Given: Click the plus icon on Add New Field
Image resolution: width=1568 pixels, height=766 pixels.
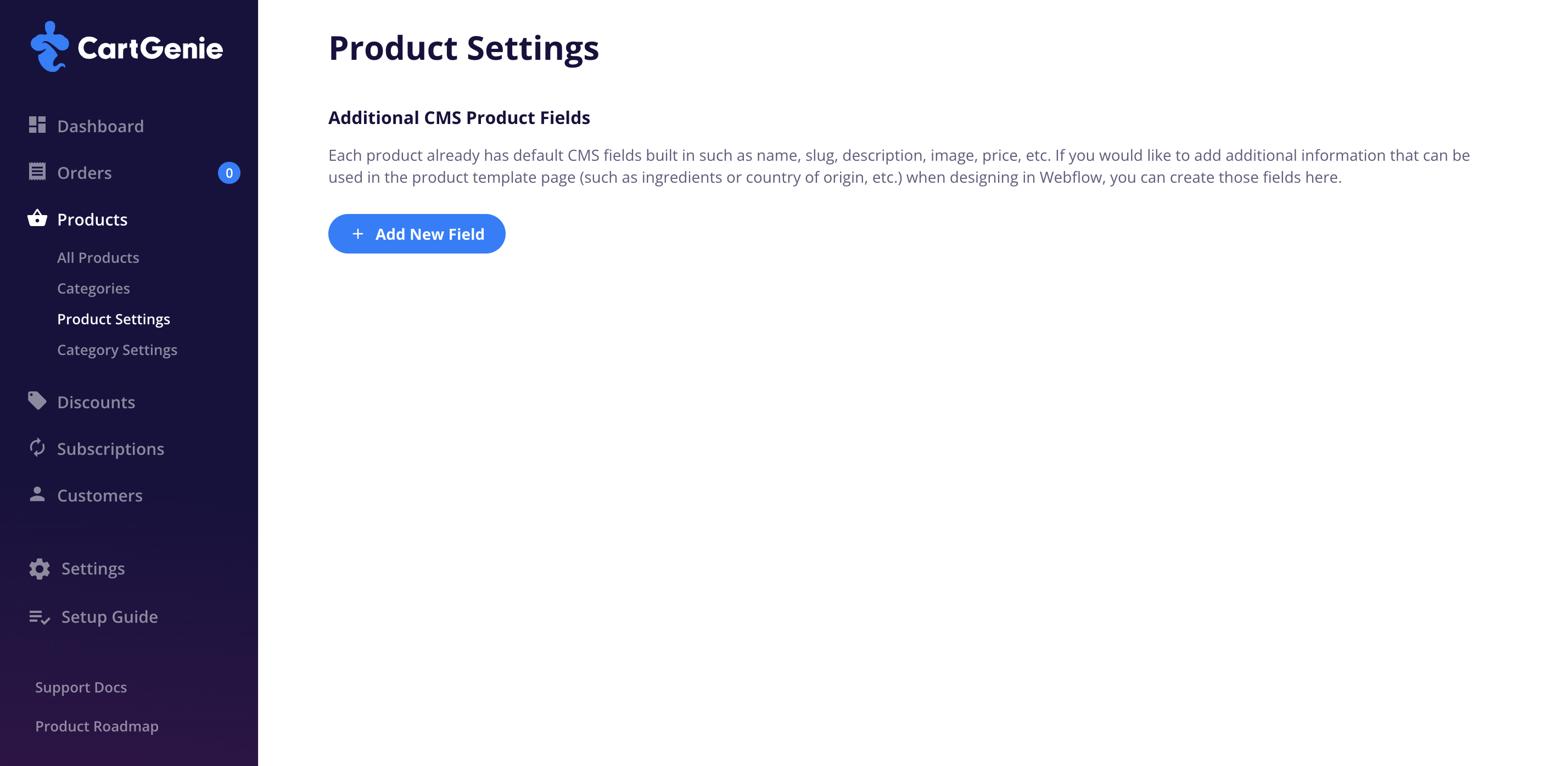Looking at the screenshot, I should 358,234.
